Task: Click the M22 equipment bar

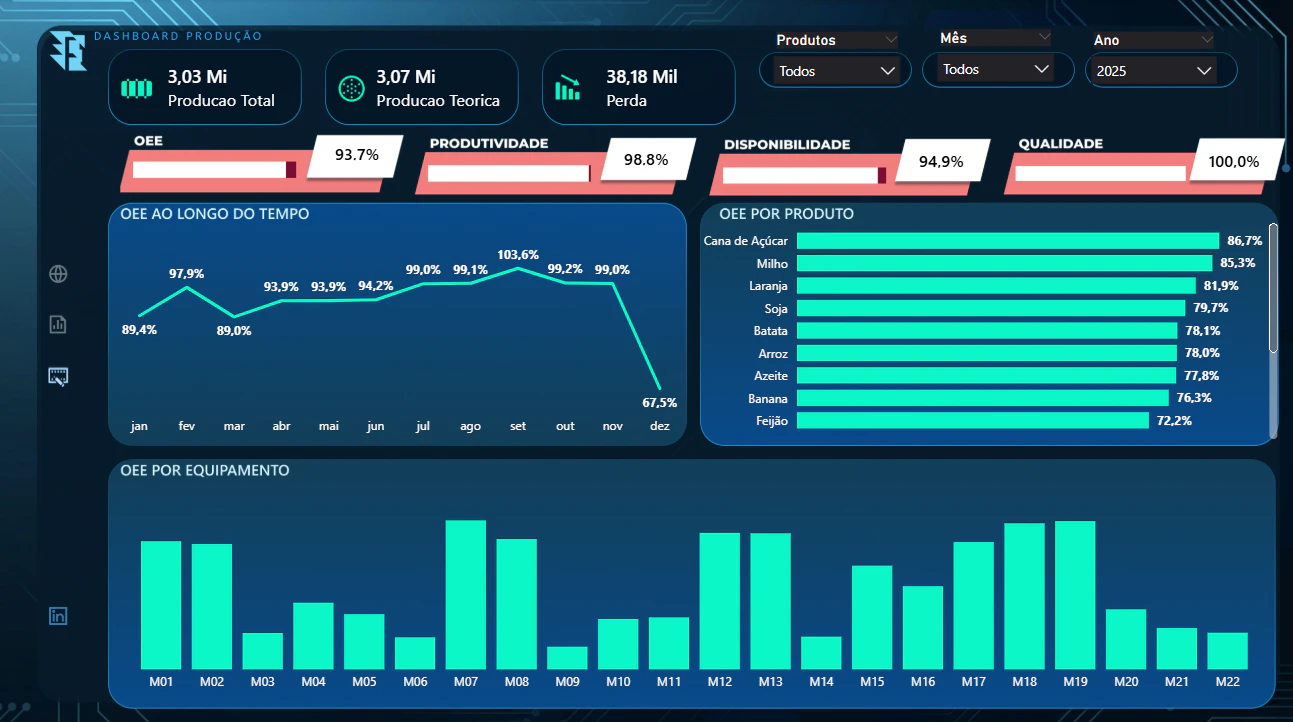Action: (x=1227, y=651)
